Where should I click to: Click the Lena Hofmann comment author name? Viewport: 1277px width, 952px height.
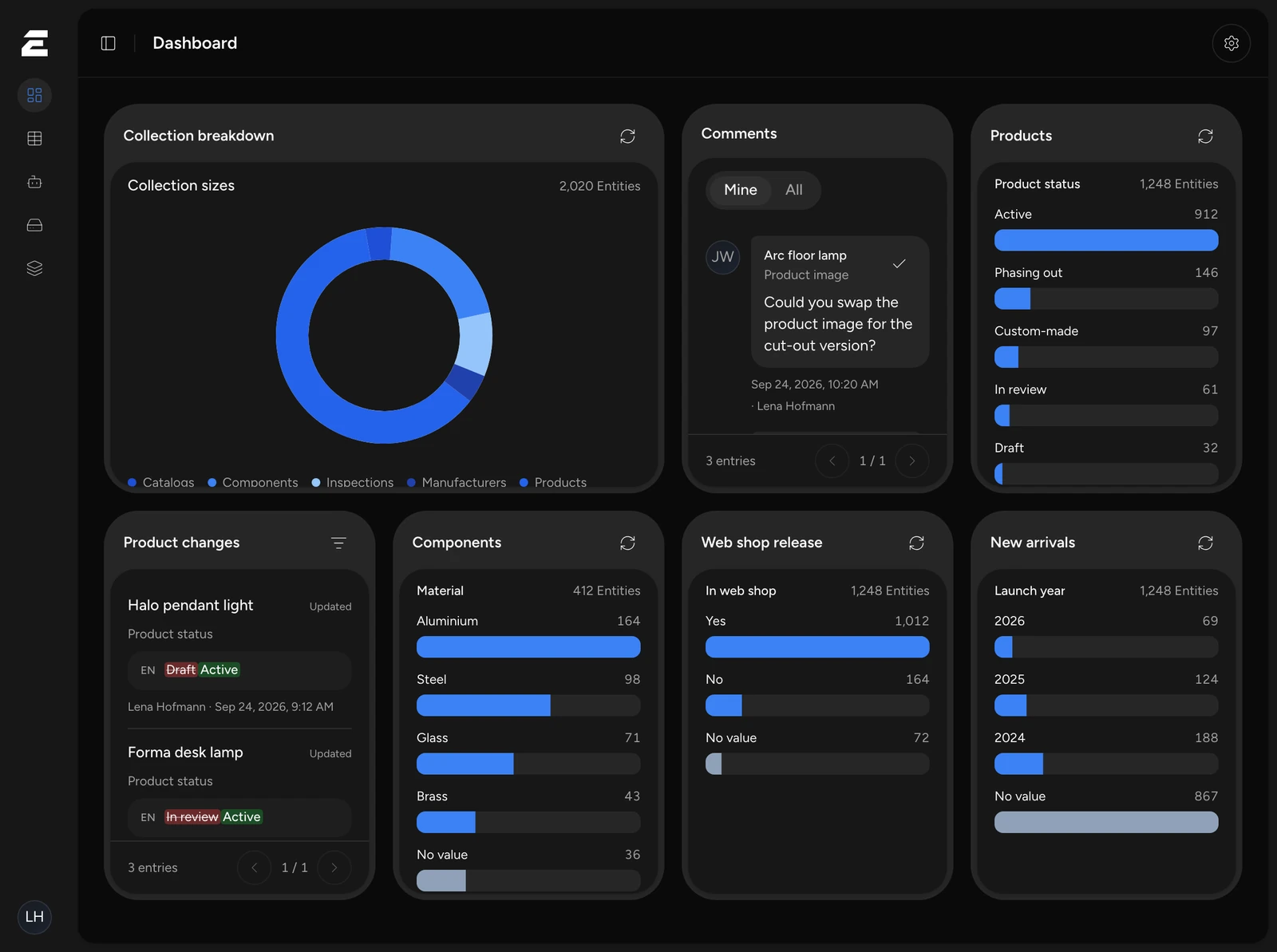(x=796, y=406)
